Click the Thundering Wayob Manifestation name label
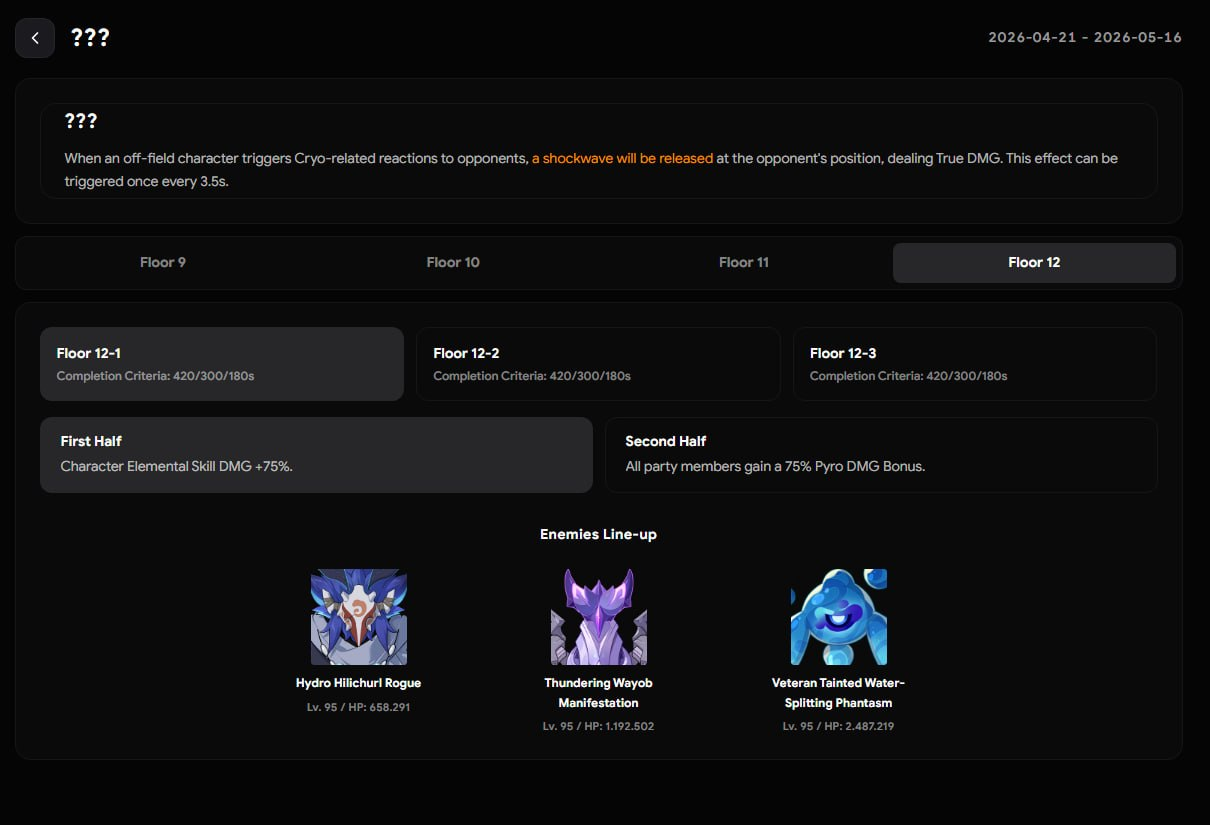Image resolution: width=1210 pixels, height=825 pixels. 598,693
